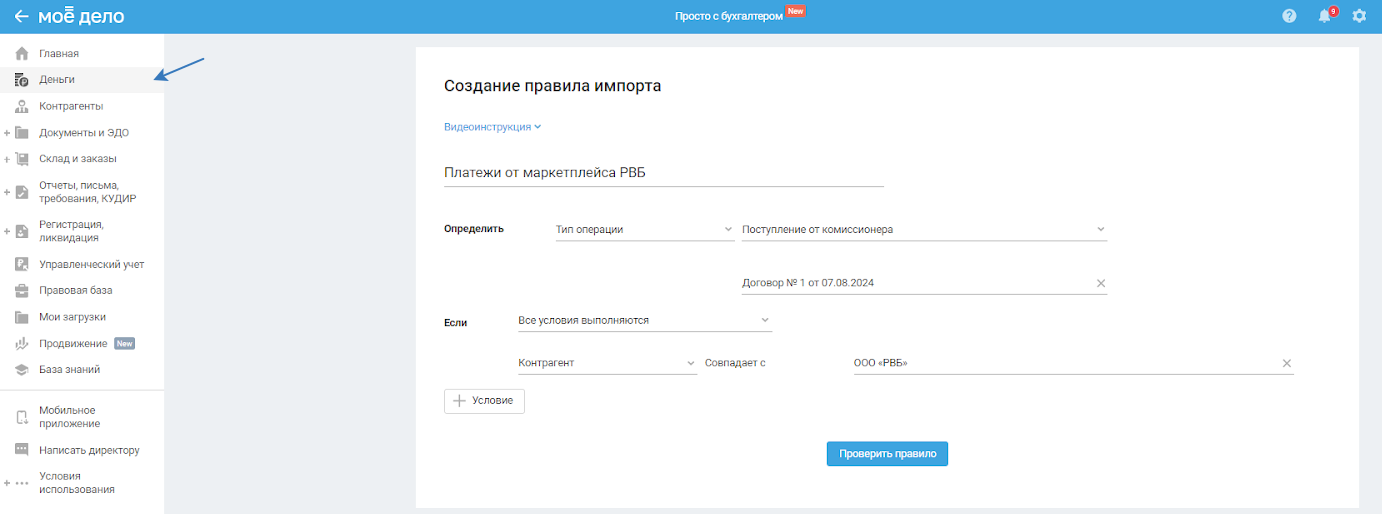Screen dimensions: 1382x514
Task: Open the Все условия выполняются dropdown
Action: point(644,320)
